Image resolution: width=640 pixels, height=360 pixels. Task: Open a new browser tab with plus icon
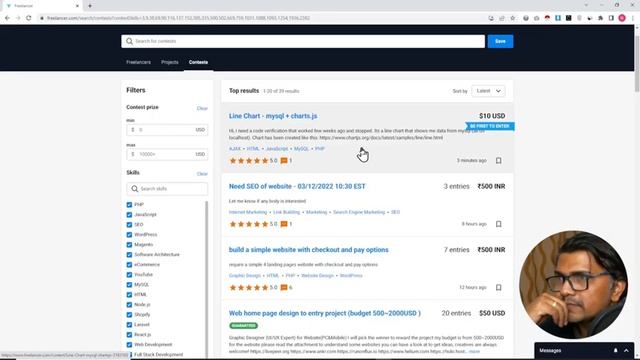tap(90, 6)
